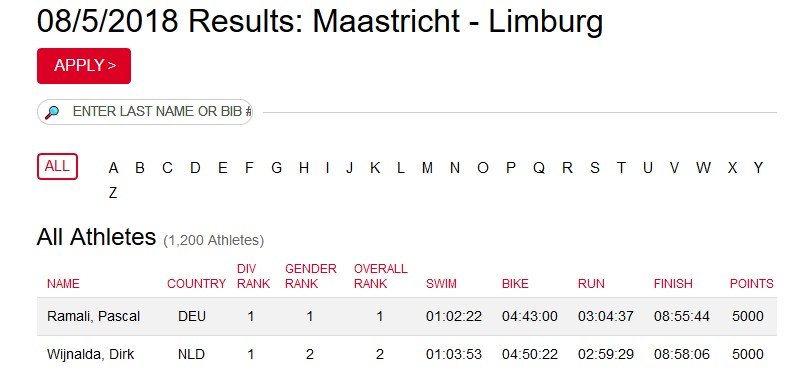Filter athletes by letter R
The width and height of the screenshot is (789, 372).
point(567,168)
